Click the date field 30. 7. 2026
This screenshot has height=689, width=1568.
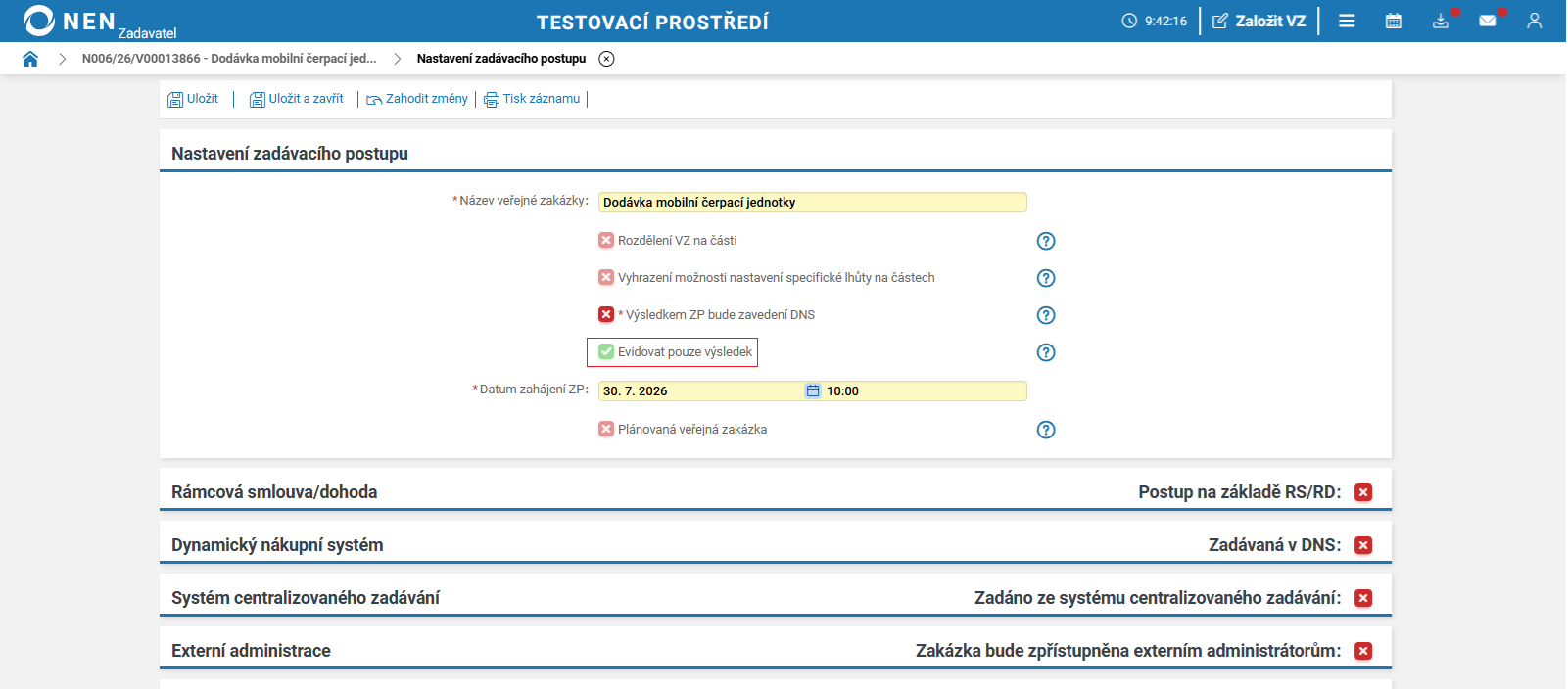point(700,390)
